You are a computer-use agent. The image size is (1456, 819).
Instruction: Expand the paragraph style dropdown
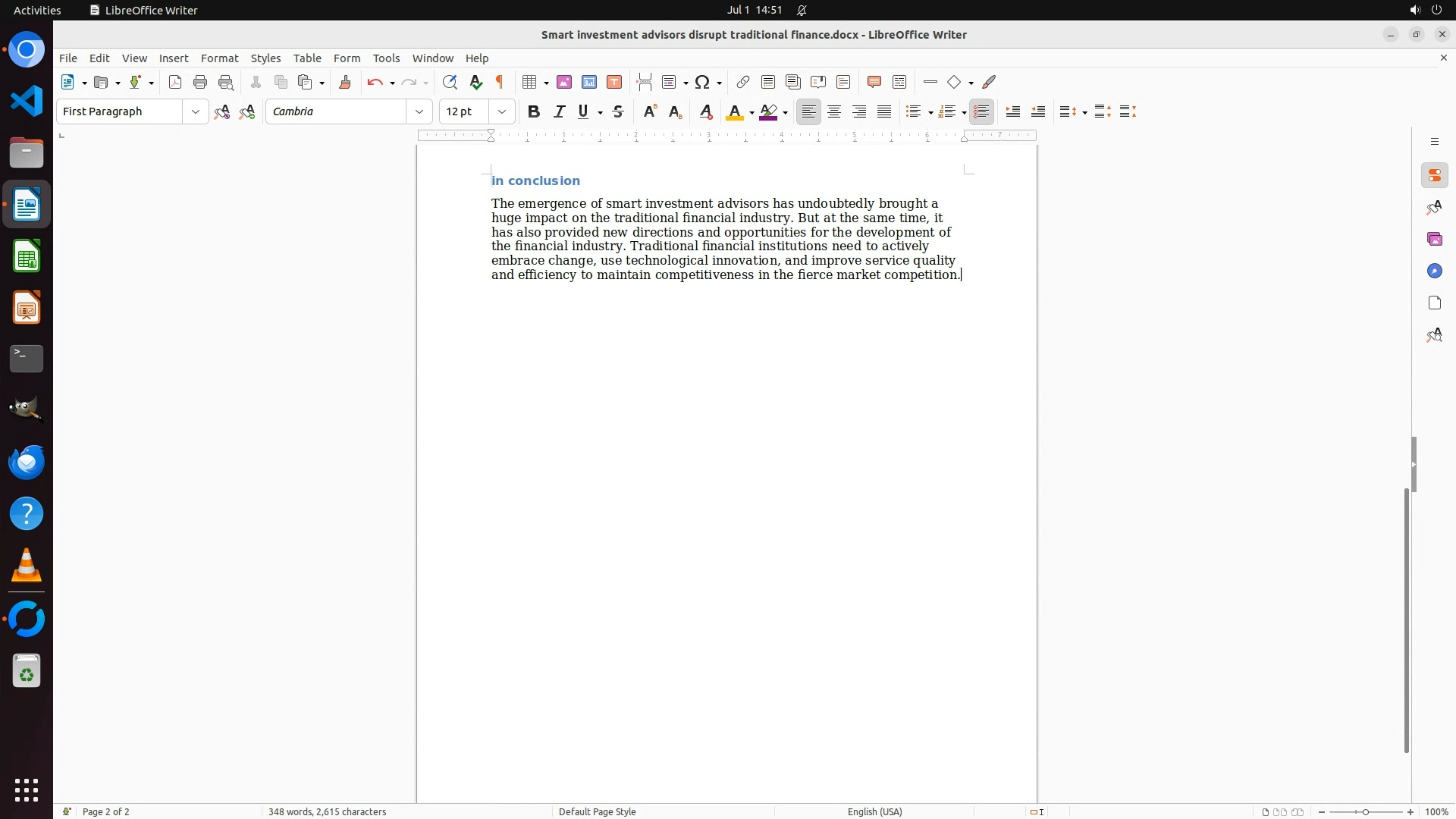196,112
